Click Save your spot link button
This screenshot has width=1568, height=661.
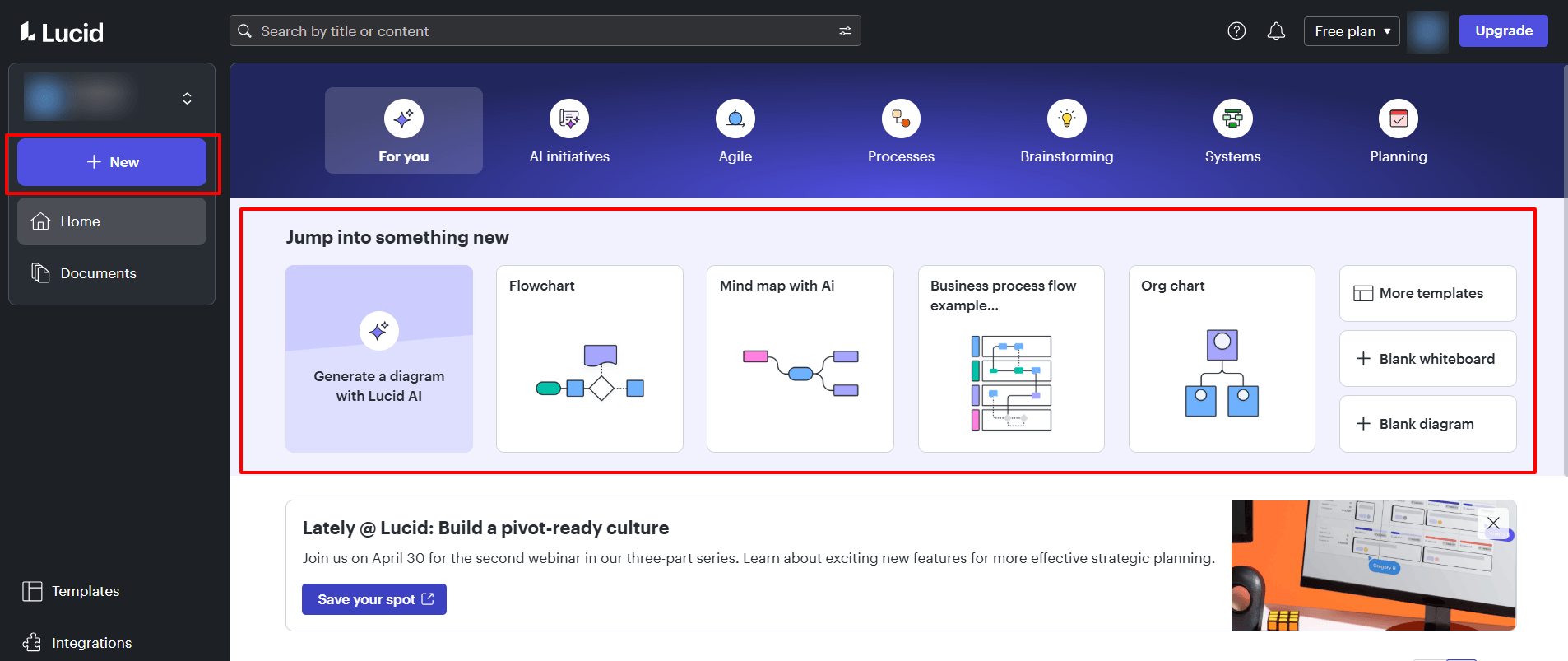pyautogui.click(x=374, y=599)
